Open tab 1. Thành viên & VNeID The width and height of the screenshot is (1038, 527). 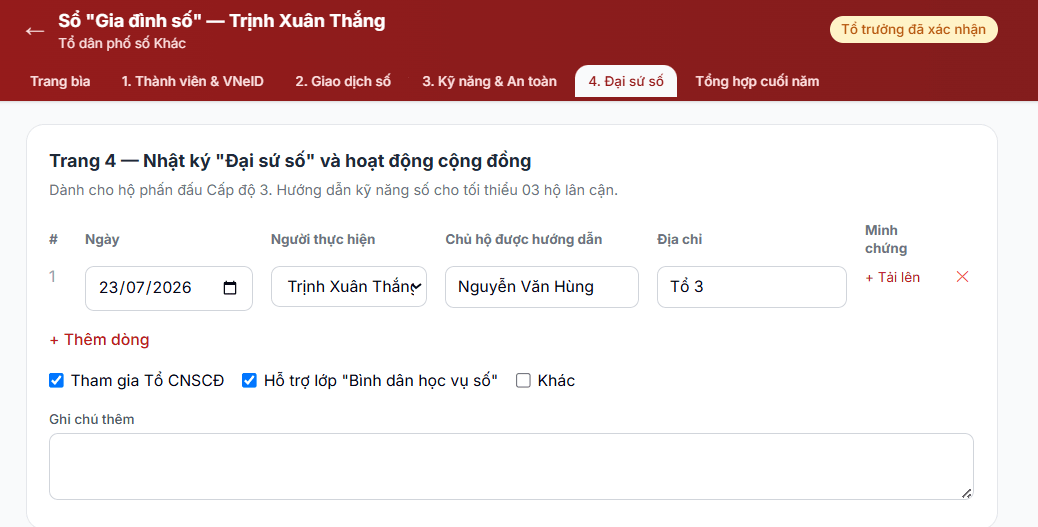tap(193, 81)
